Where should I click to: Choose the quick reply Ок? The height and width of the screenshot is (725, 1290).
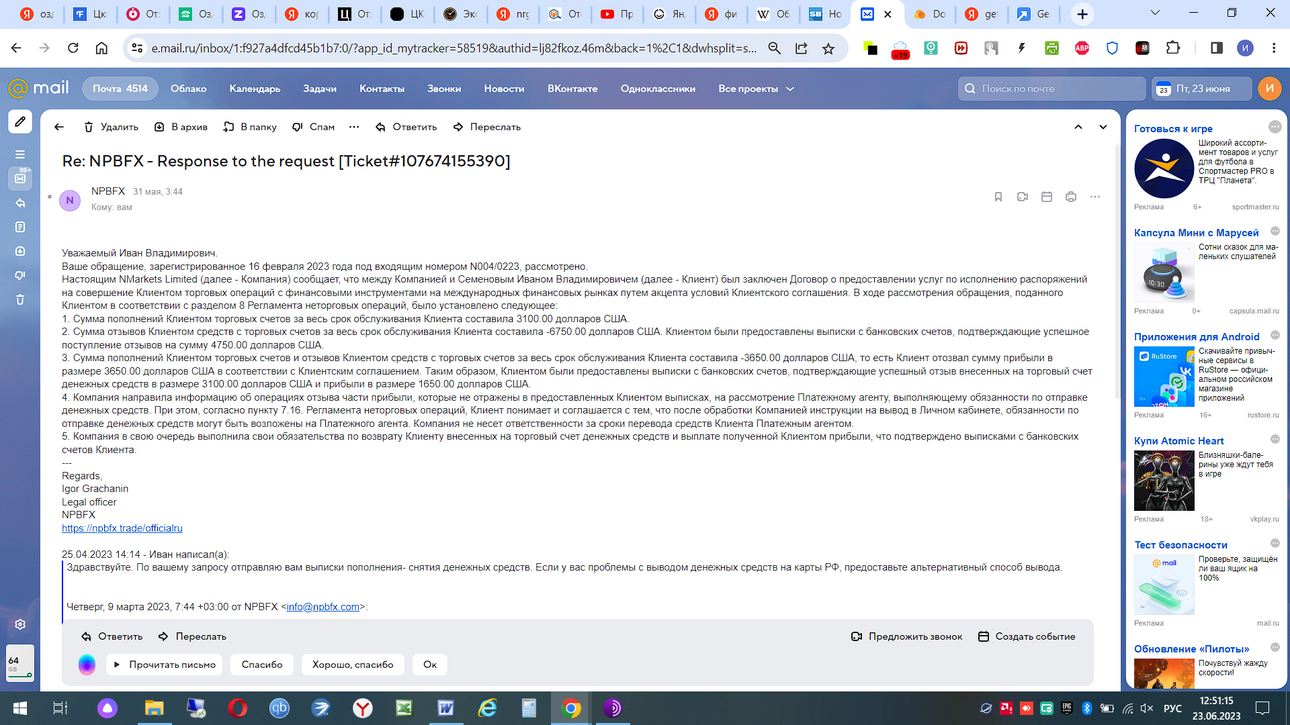(x=430, y=664)
